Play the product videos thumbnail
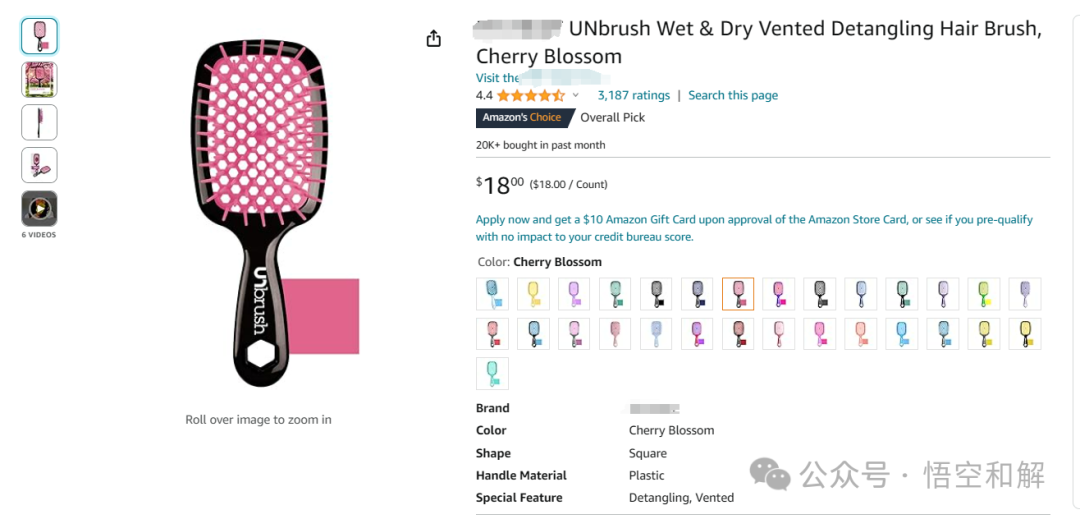1080x519 pixels. point(39,208)
